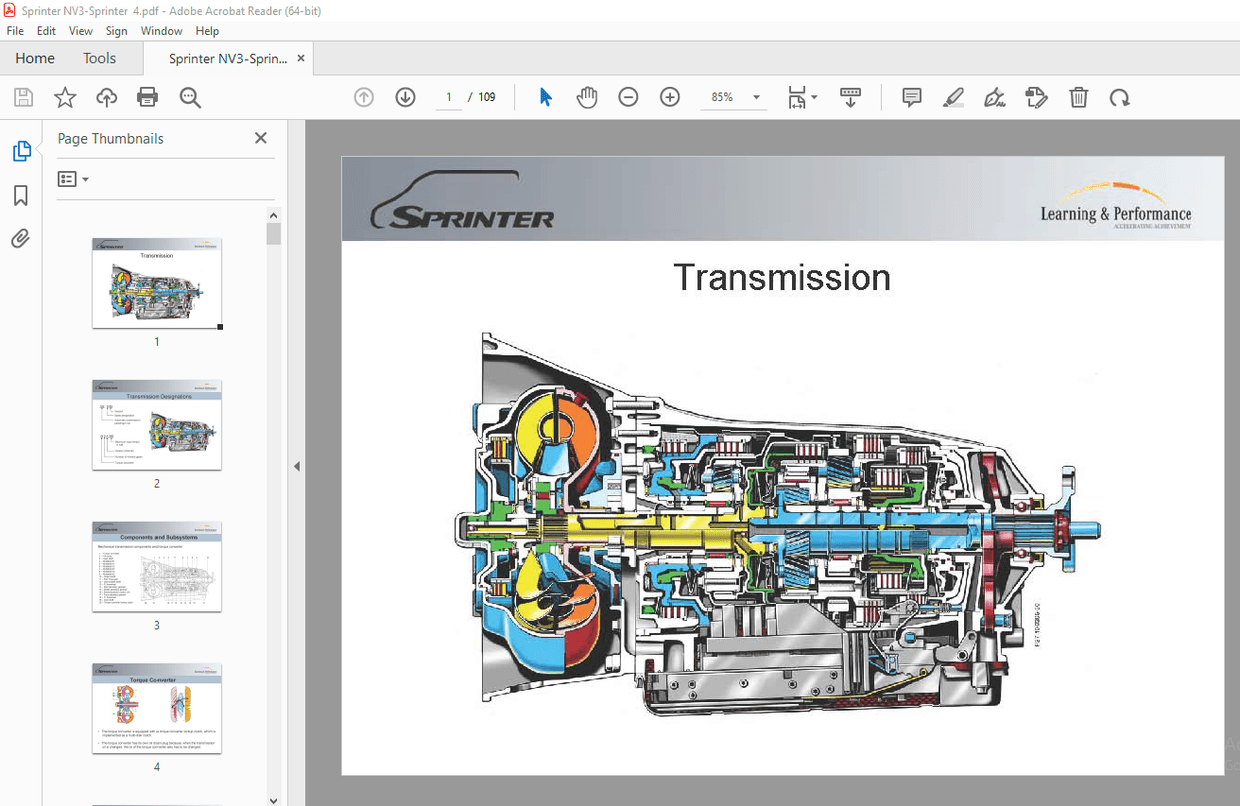Viewport: 1240px width, 806px height.
Task: Print the document via the printer icon
Action: point(147,97)
